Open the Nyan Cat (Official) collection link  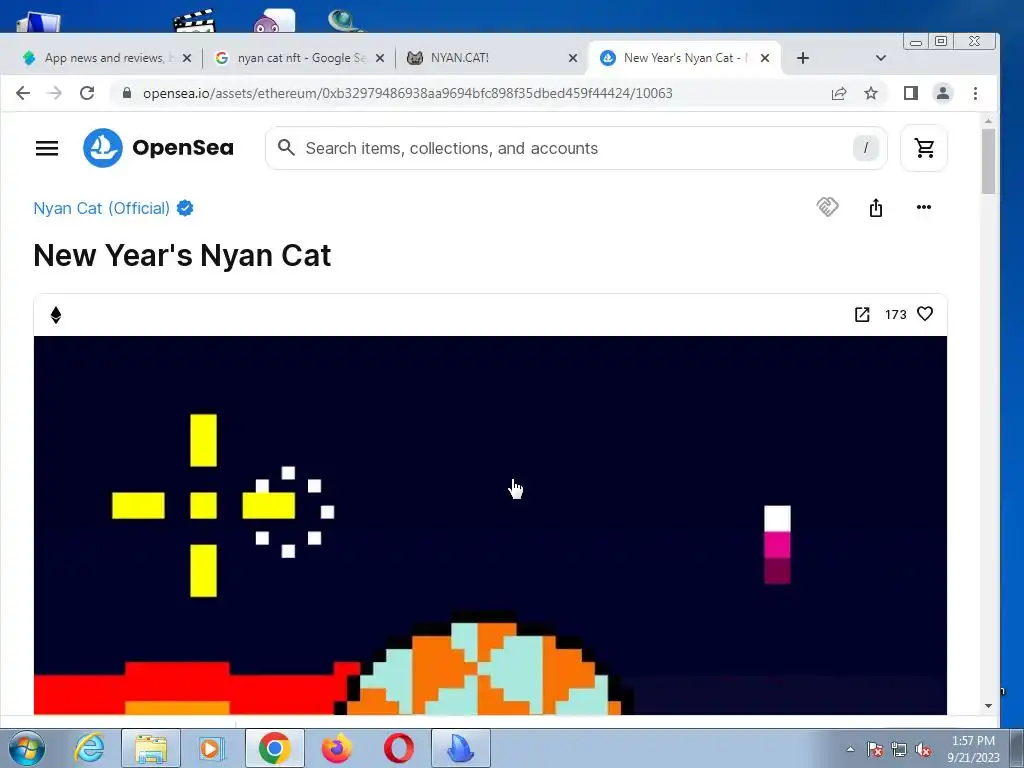(101, 208)
